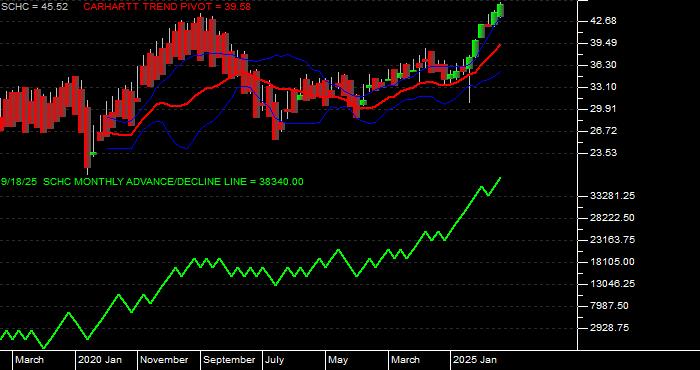
Task: Select the September date marker
Action: click(229, 360)
